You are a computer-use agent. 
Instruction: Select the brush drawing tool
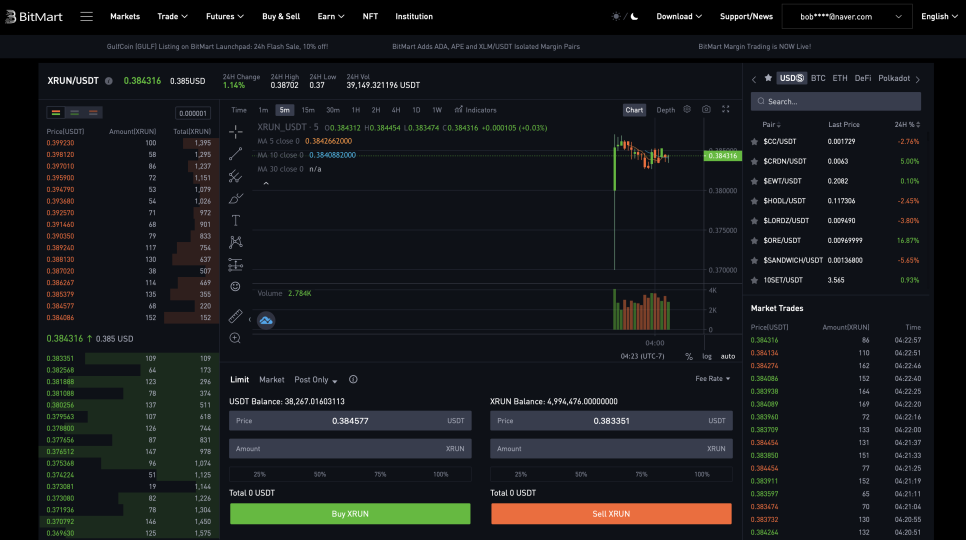(235, 198)
